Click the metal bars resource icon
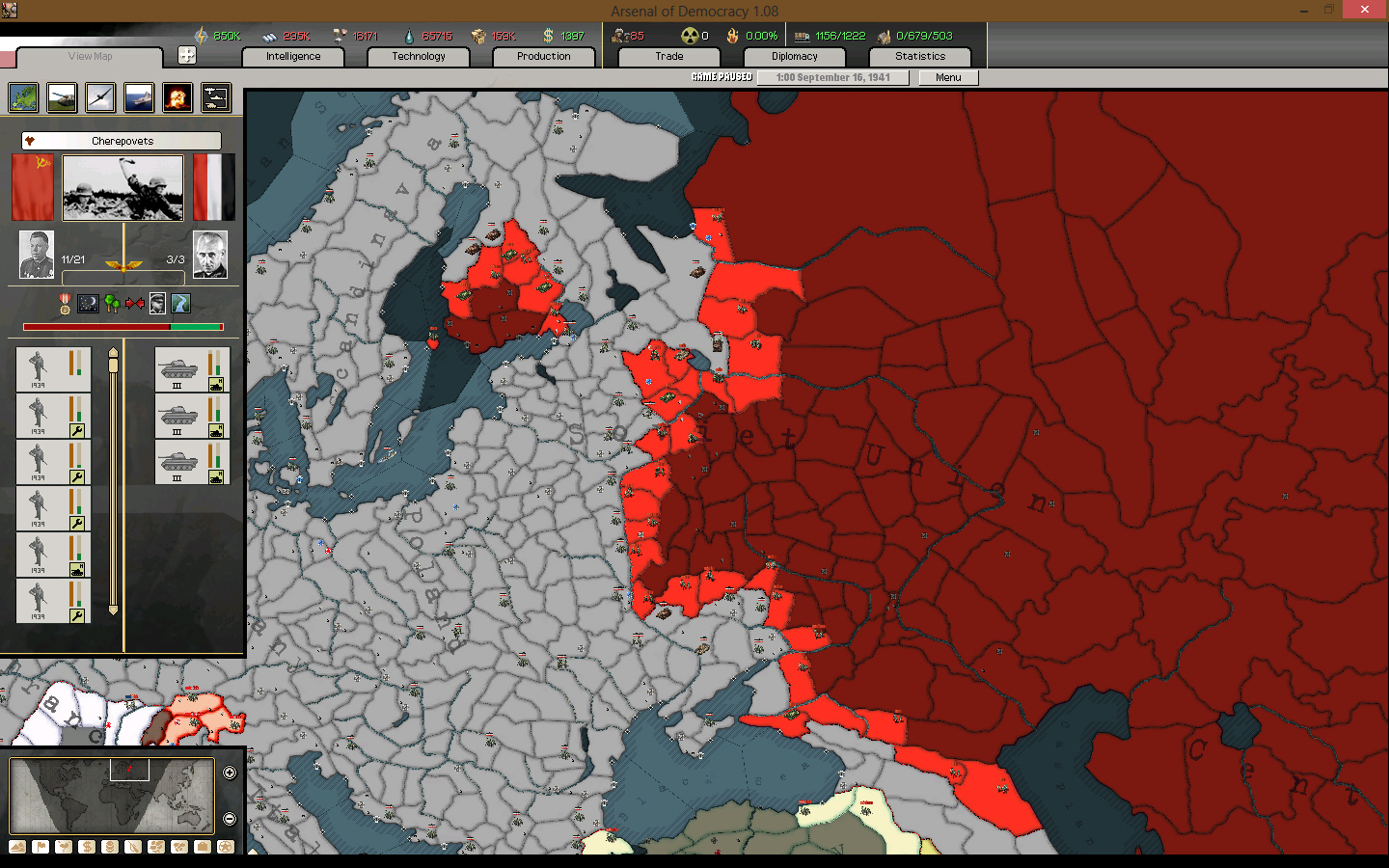 (x=269, y=37)
